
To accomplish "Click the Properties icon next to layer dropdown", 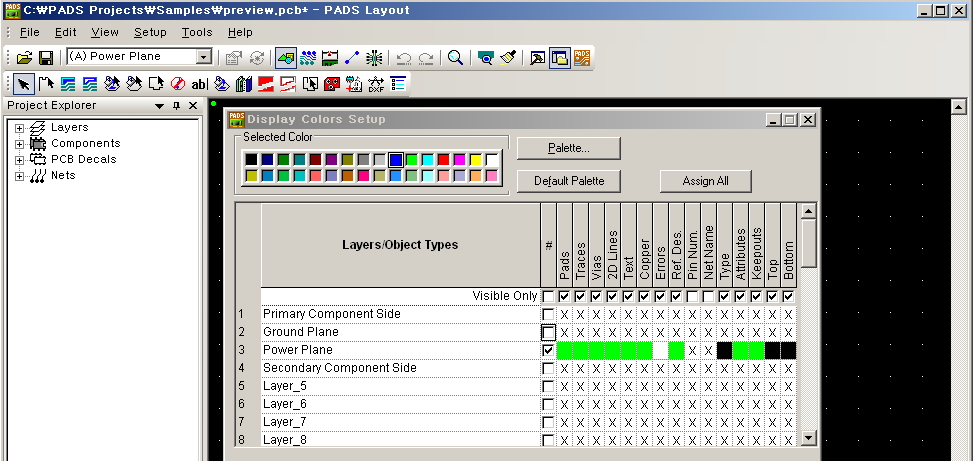I will pyautogui.click(x=234, y=58).
